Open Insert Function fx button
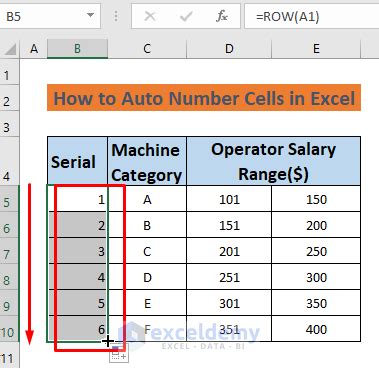 (221, 16)
